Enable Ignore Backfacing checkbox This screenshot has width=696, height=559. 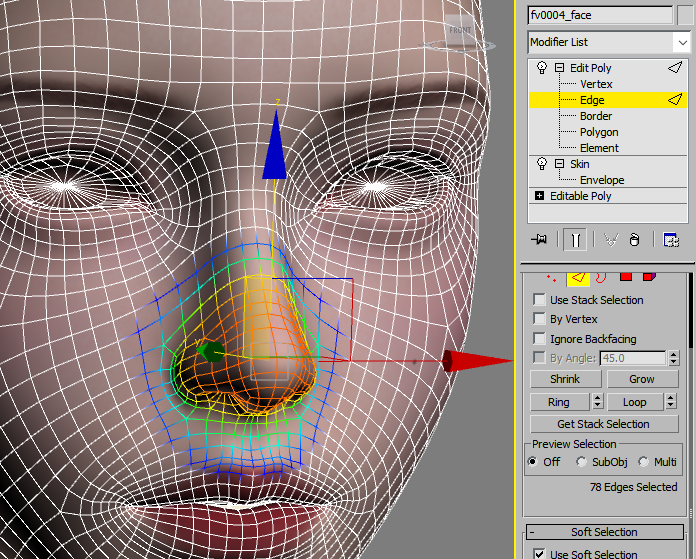539,338
